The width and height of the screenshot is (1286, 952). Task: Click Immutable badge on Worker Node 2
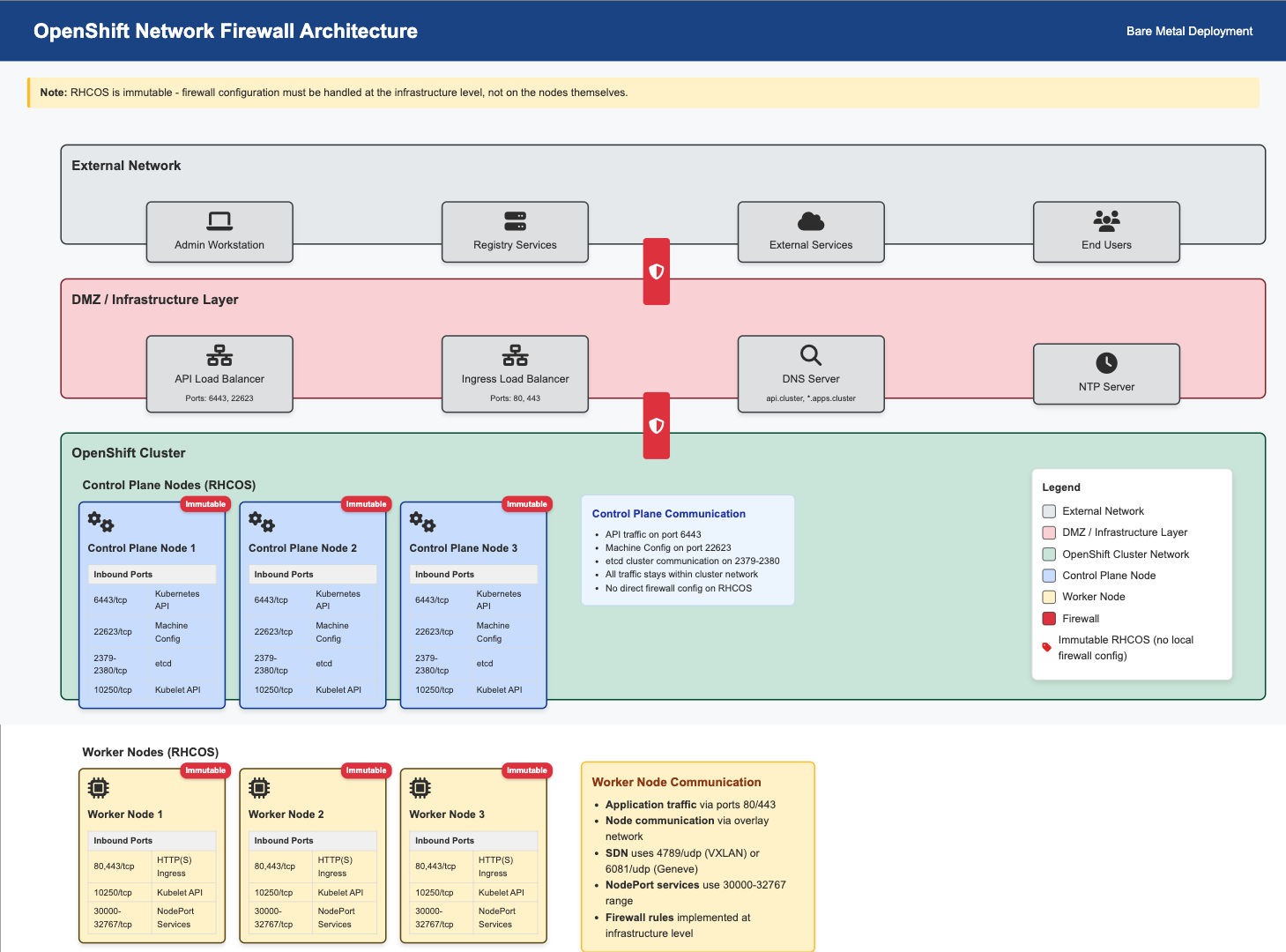(x=366, y=770)
